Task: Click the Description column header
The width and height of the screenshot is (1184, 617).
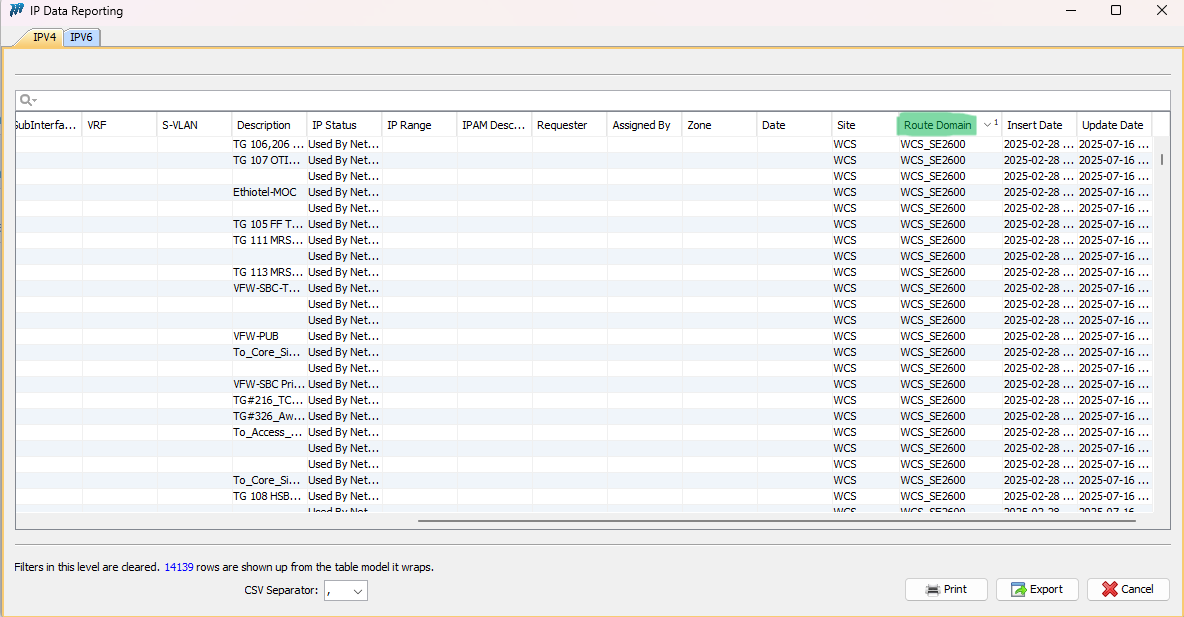Action: (x=264, y=125)
